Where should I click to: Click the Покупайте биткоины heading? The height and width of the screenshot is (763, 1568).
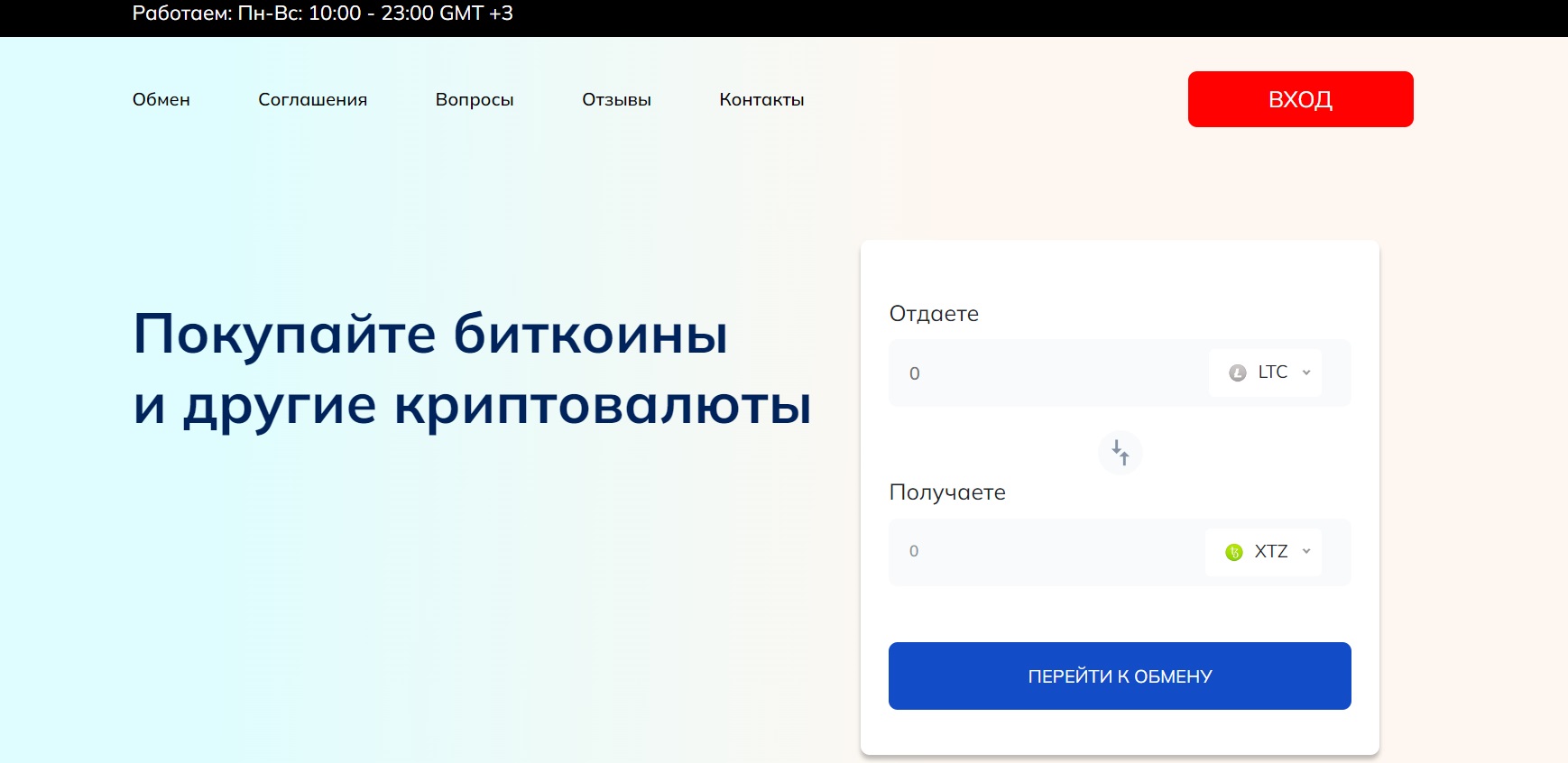(x=473, y=370)
